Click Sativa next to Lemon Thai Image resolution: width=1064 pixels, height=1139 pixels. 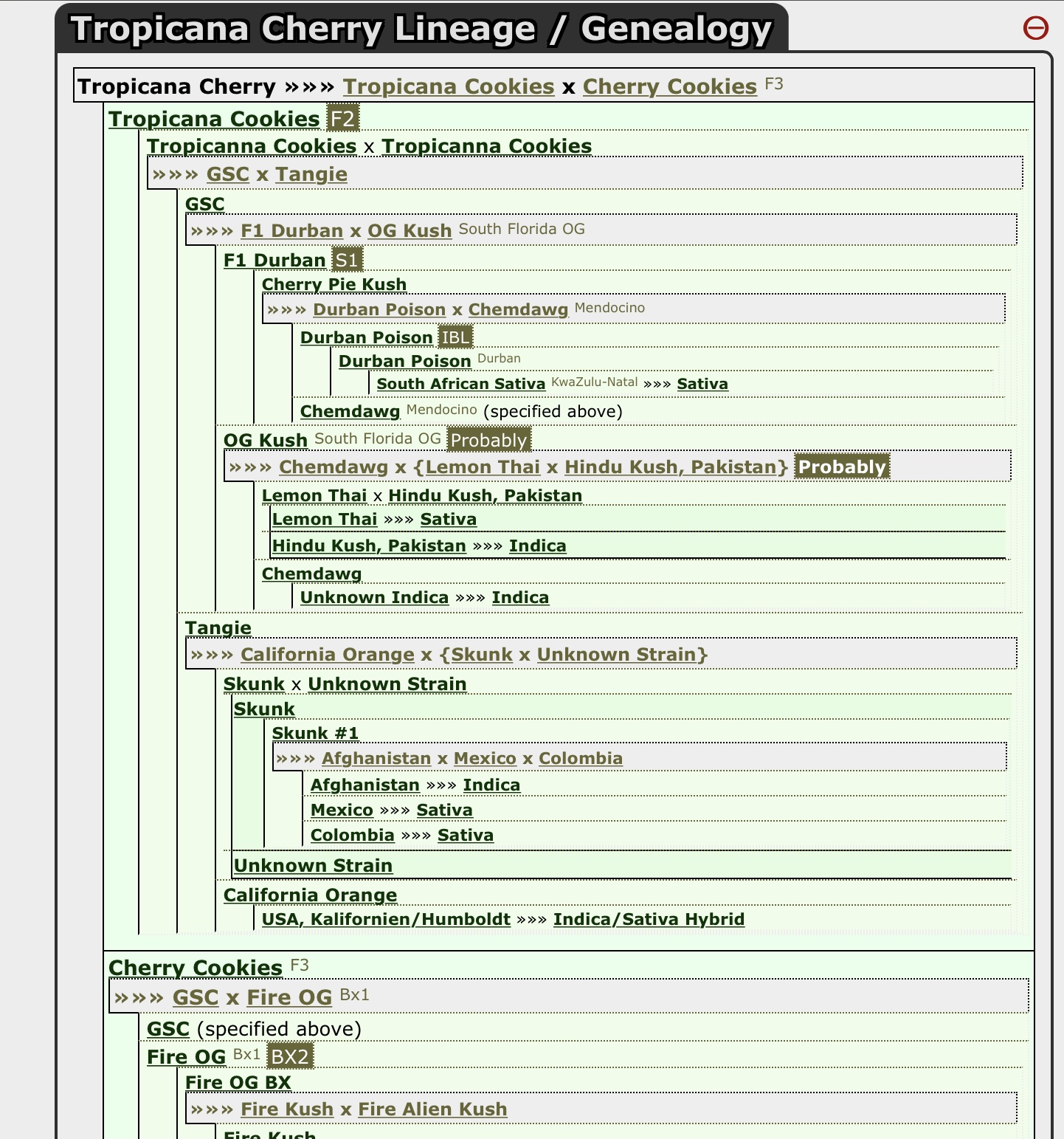449,520
